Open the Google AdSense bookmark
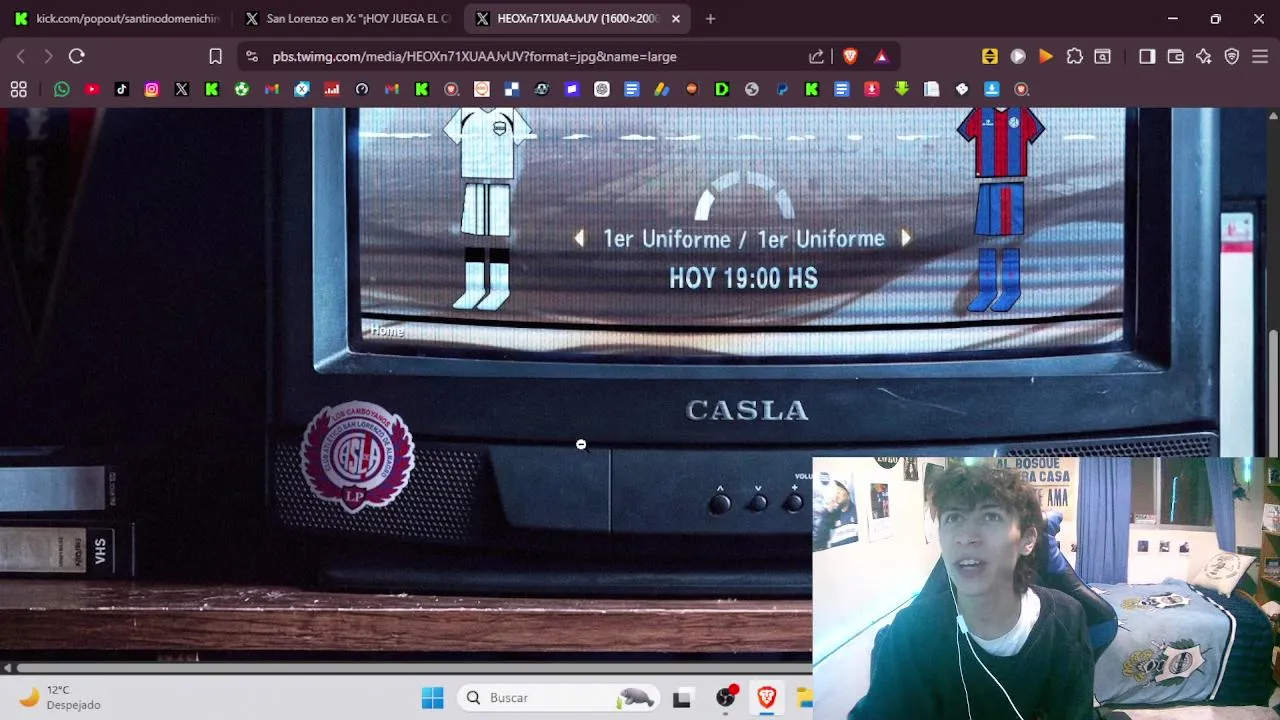 point(662,89)
